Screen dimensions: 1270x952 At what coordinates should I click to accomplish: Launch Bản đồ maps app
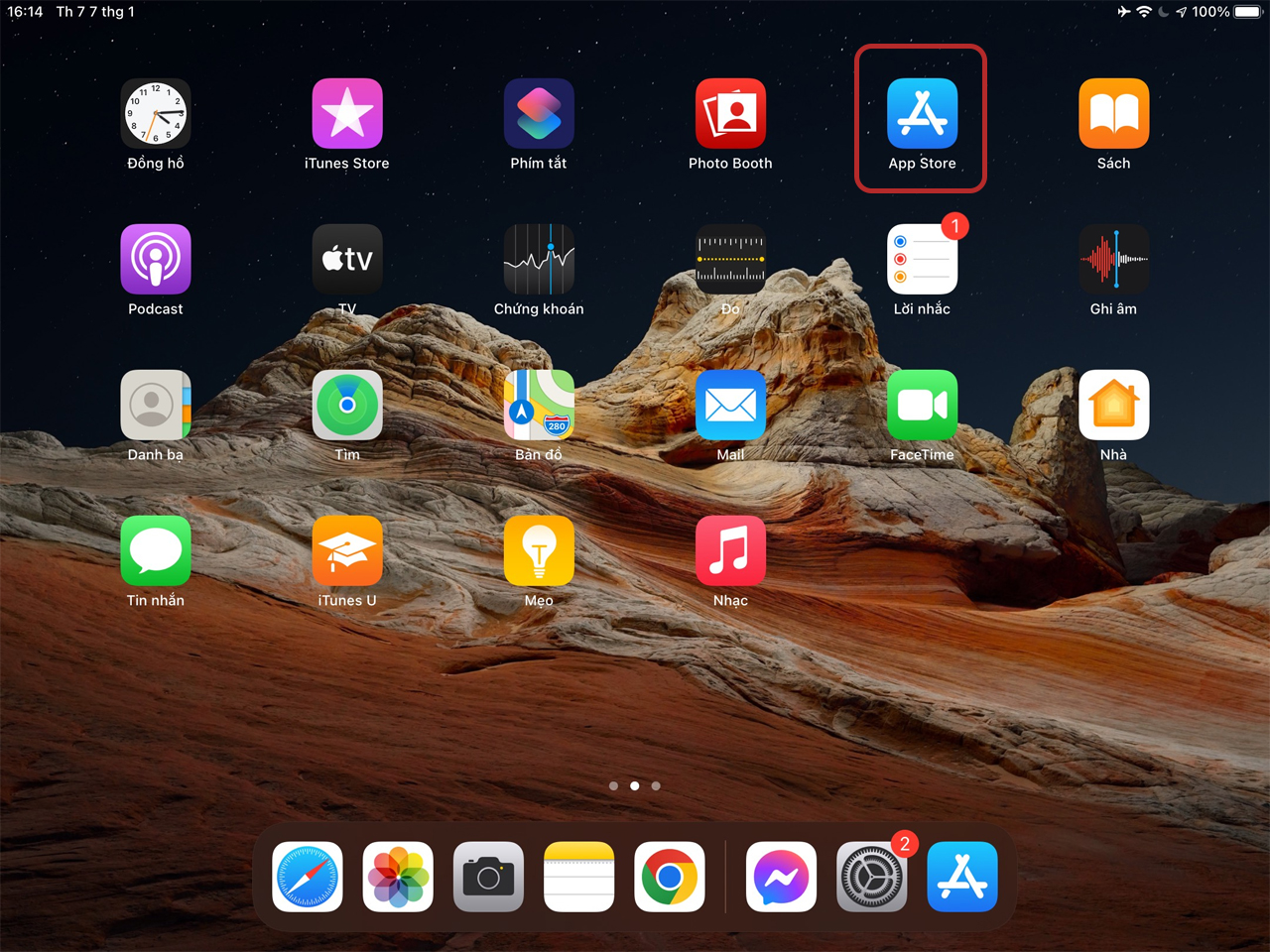[x=539, y=405]
